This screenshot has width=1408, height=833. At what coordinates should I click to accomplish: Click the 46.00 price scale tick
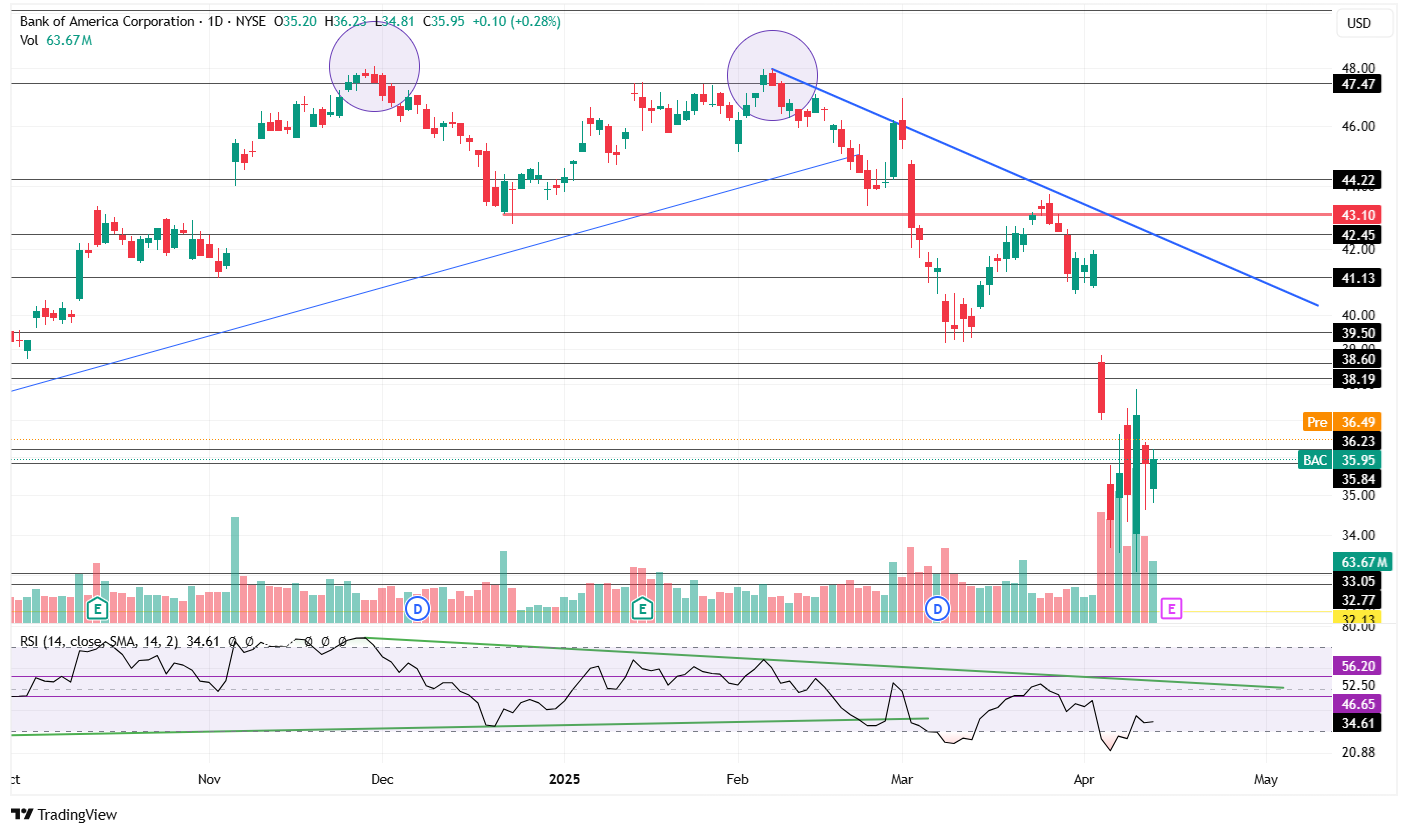[x=1357, y=127]
